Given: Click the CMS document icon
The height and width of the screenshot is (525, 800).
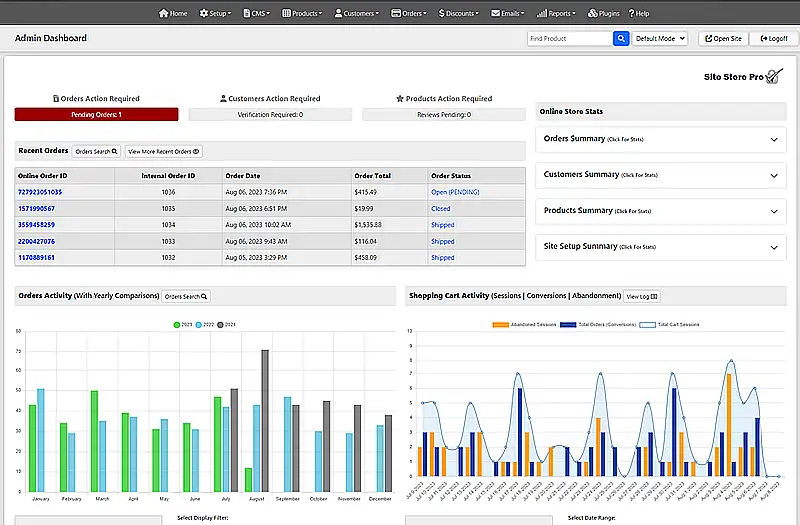Looking at the screenshot, I should [247, 13].
